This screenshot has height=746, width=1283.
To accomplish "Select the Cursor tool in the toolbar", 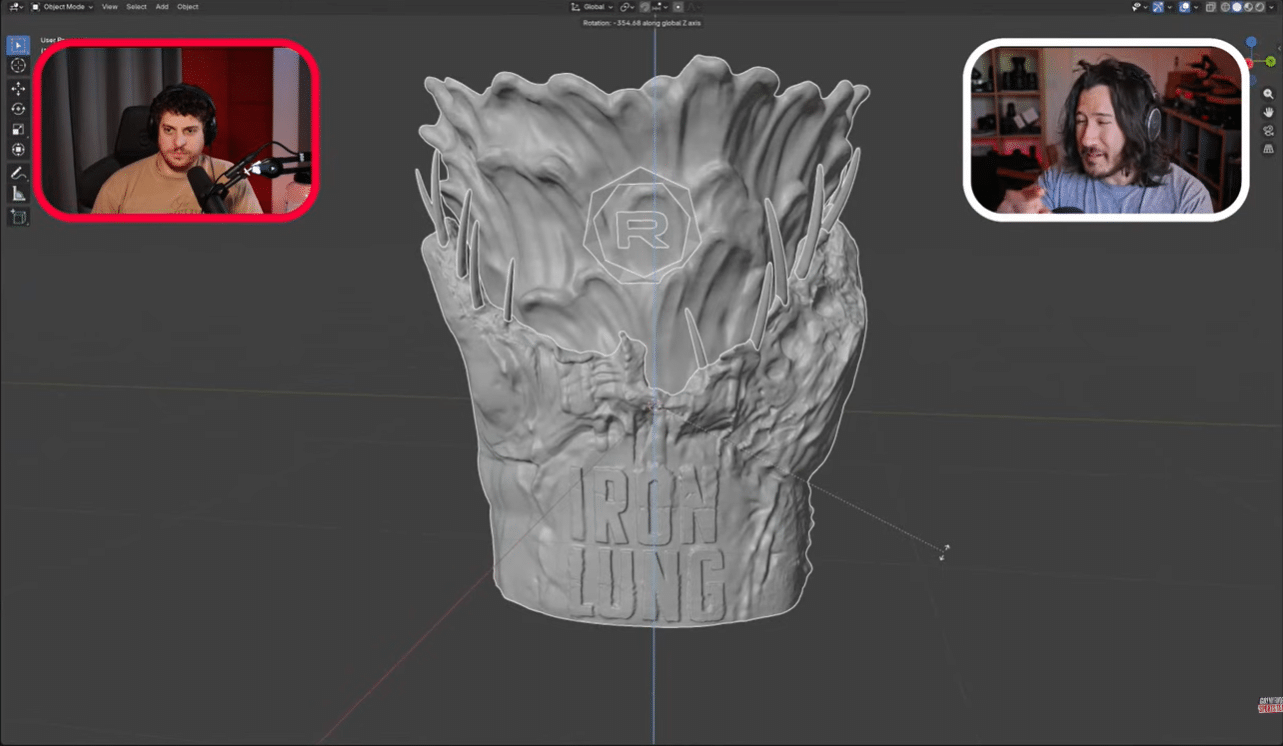I will pos(18,65).
